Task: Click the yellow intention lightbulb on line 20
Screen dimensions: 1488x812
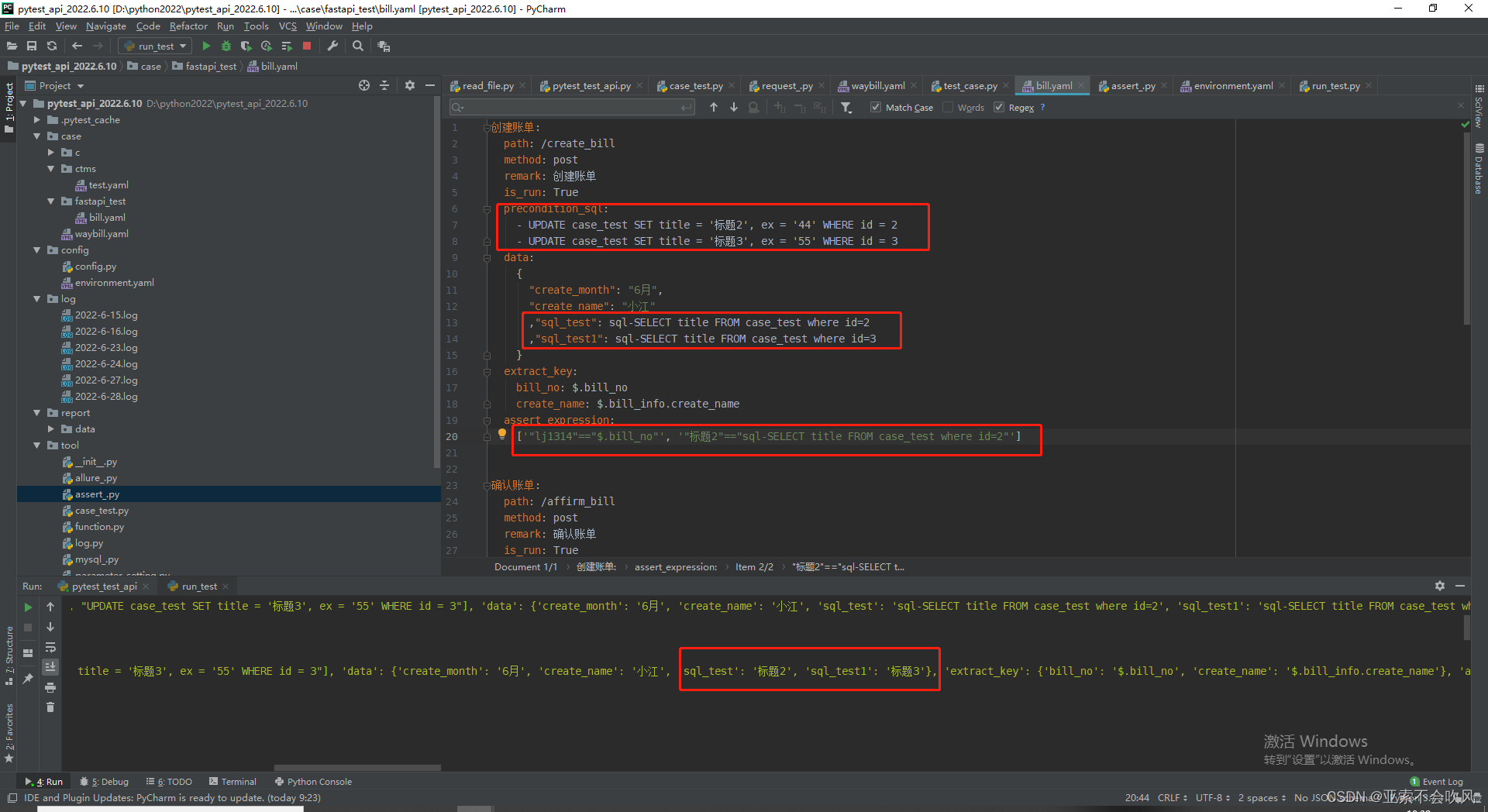Action: tap(501, 434)
